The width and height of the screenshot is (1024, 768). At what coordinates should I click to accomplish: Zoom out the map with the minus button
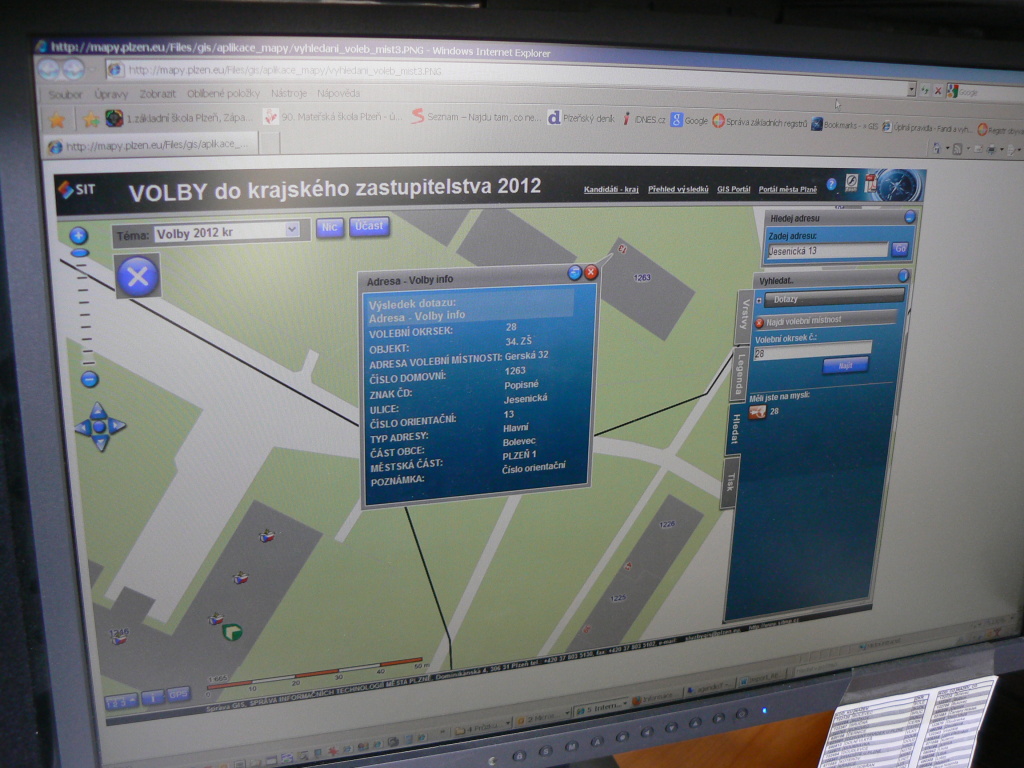tap(89, 379)
